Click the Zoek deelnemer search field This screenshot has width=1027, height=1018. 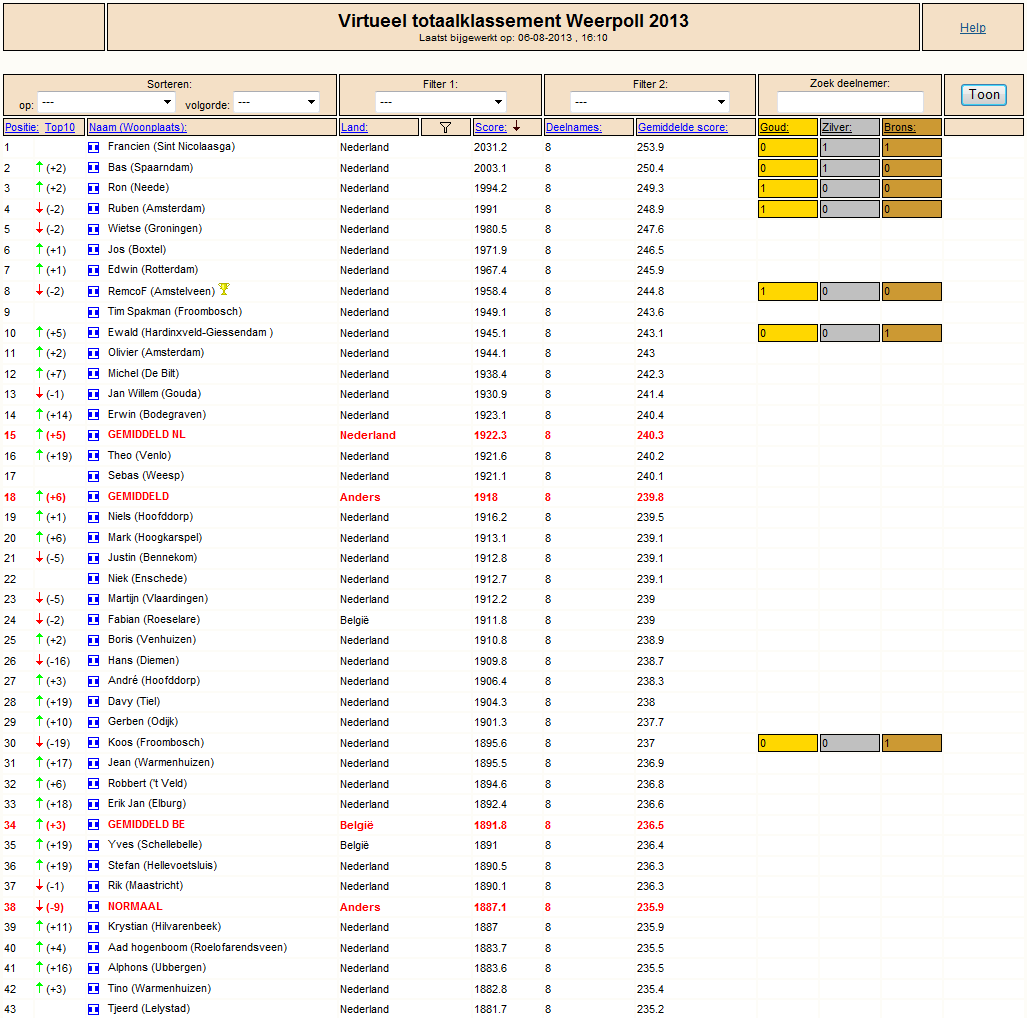point(850,102)
